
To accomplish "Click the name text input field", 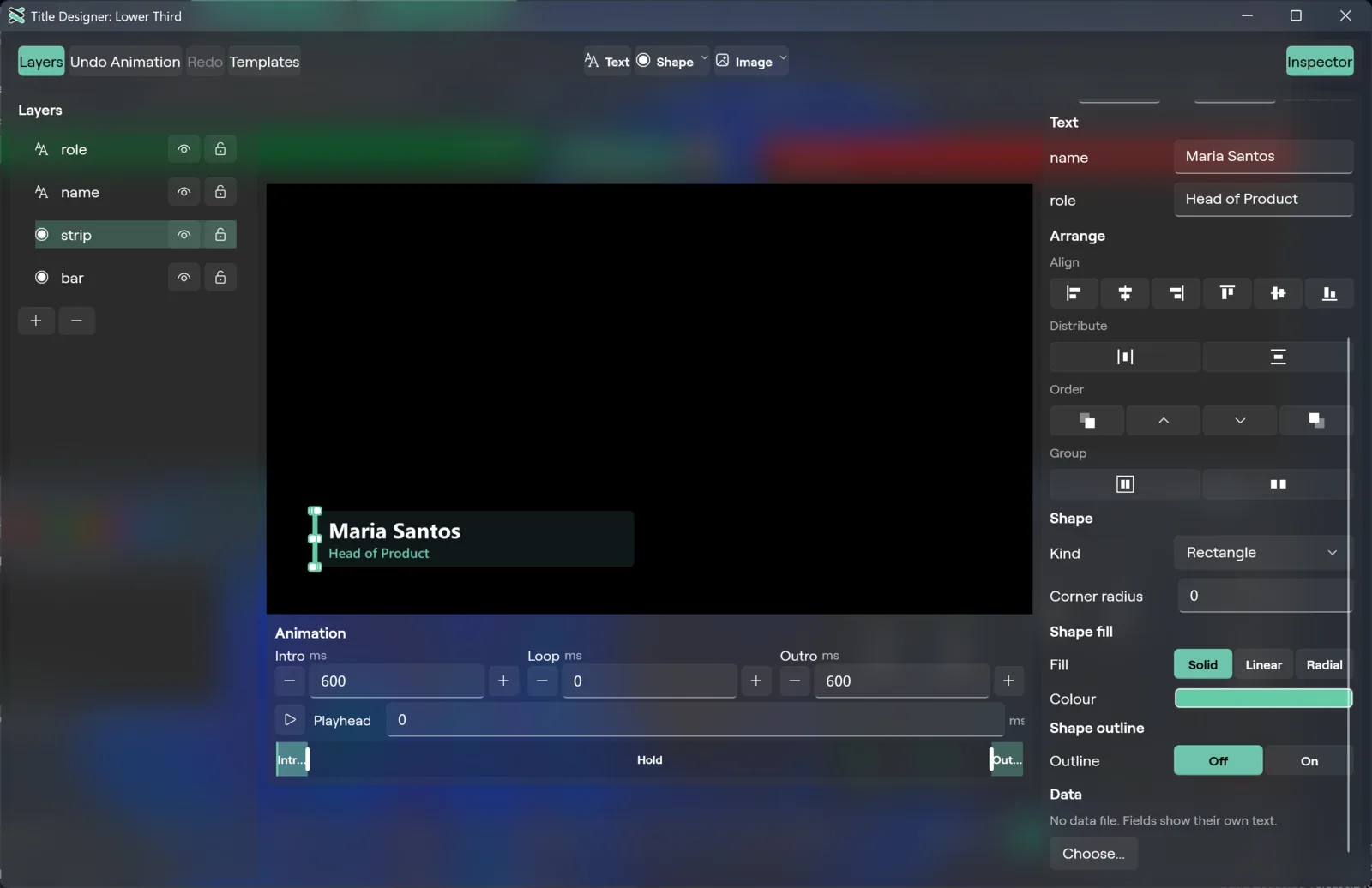I will click(1263, 157).
